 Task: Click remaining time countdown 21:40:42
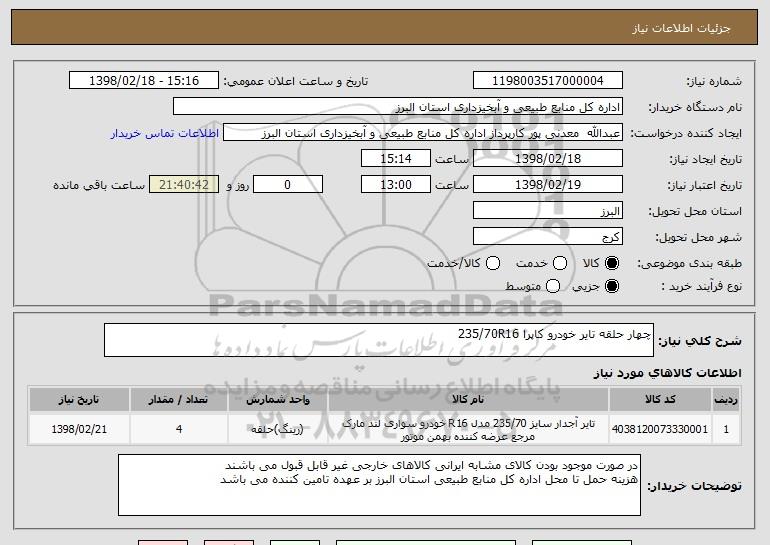(x=184, y=185)
